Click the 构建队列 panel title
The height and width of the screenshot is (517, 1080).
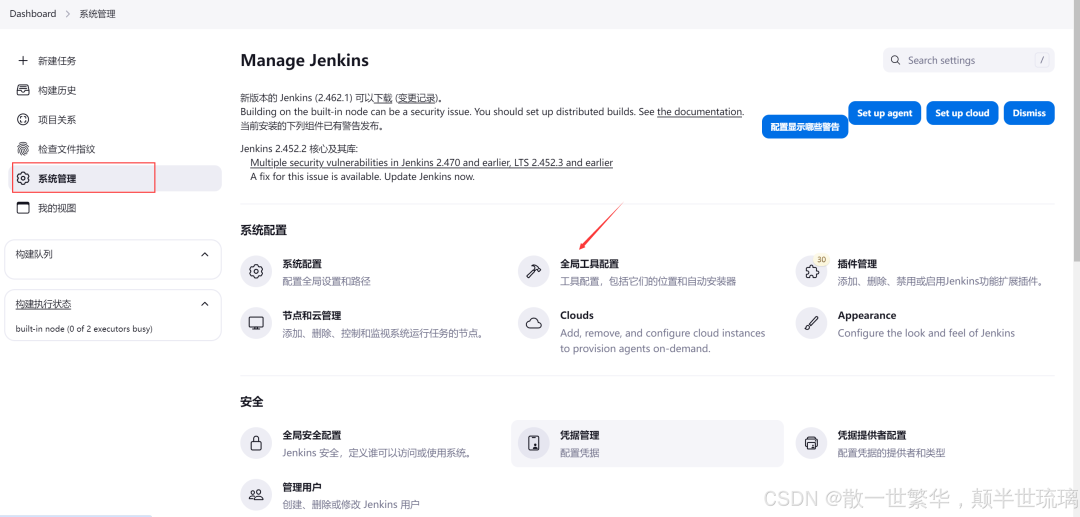(x=34, y=254)
